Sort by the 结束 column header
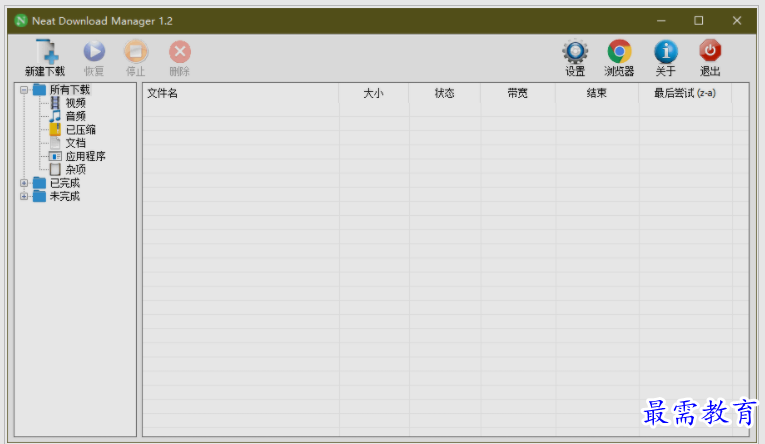765x444 pixels. point(597,93)
